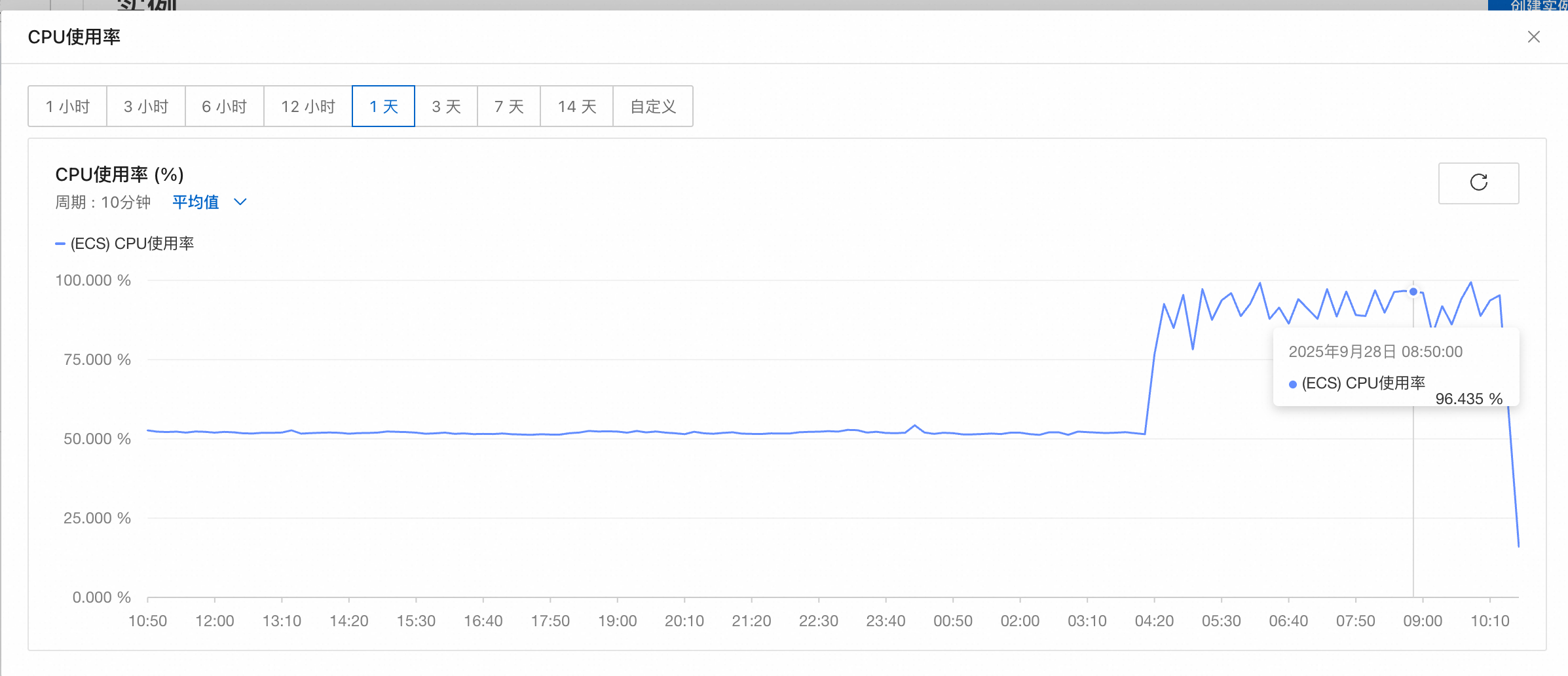This screenshot has width=1568, height=676.
Task: Click the 75.000 % y-axis label
Action: tap(97, 360)
